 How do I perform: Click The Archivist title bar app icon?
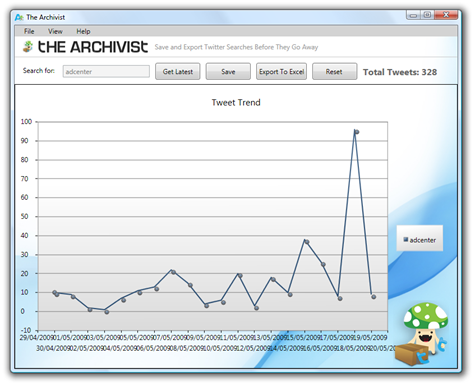(x=19, y=17)
